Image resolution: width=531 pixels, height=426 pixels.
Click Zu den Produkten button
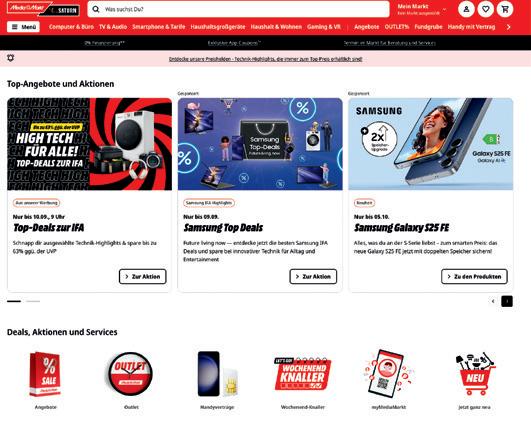[474, 277]
